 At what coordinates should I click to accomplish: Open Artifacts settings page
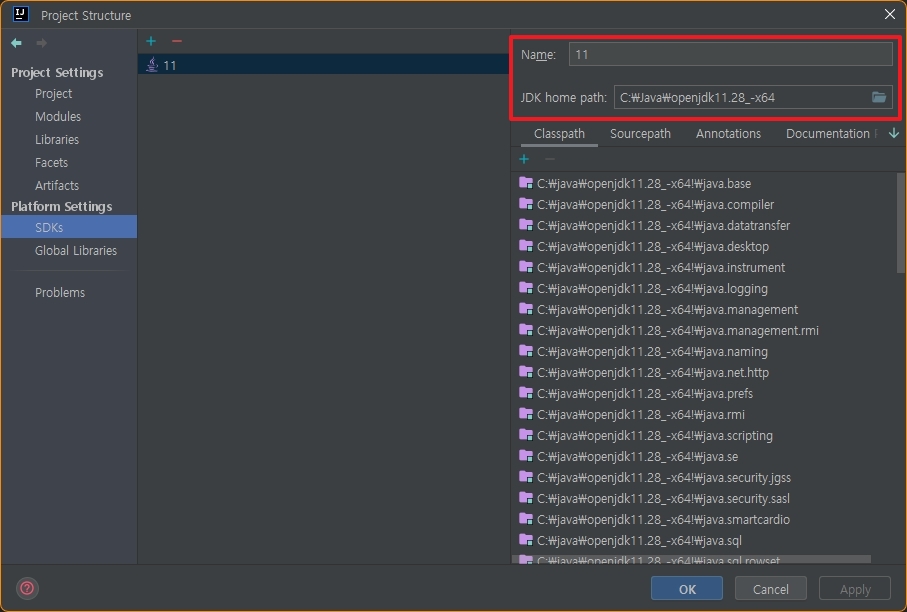(57, 186)
